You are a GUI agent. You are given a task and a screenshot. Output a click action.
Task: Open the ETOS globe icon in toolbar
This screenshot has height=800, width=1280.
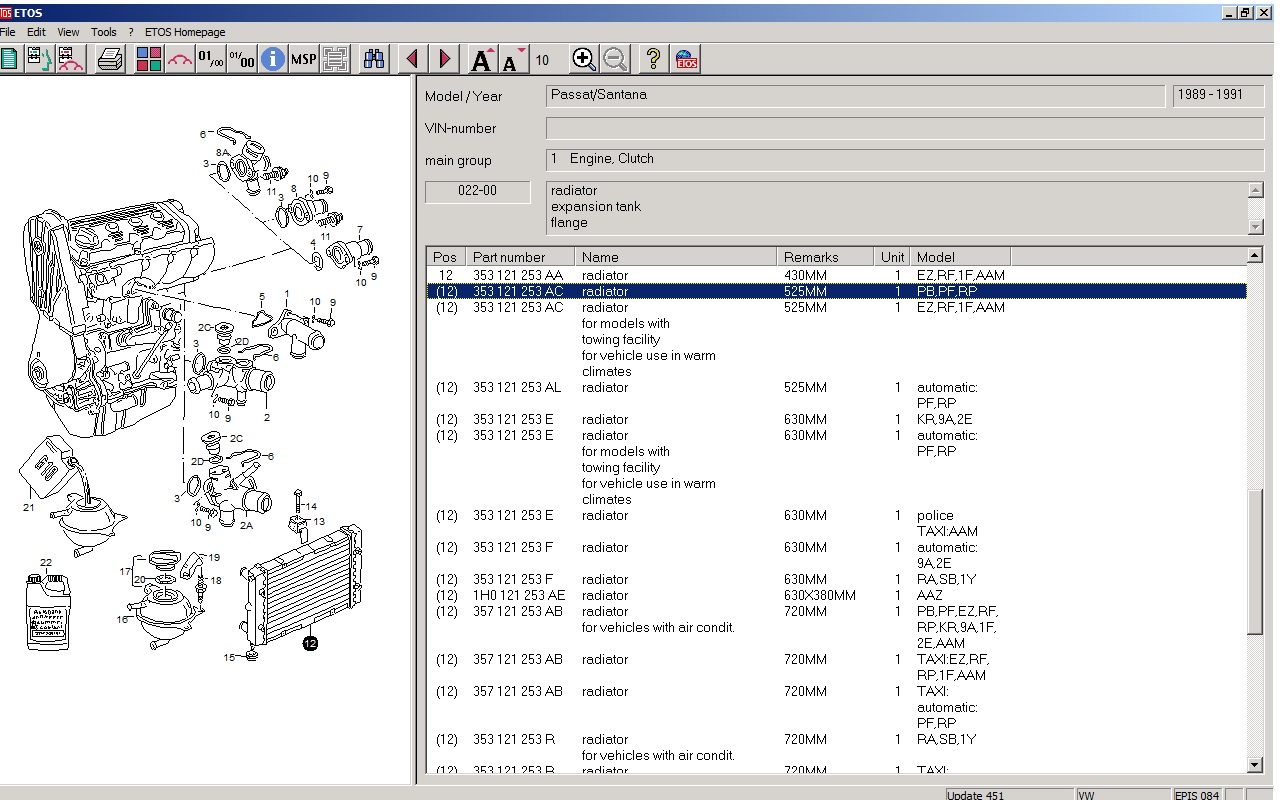(686, 59)
